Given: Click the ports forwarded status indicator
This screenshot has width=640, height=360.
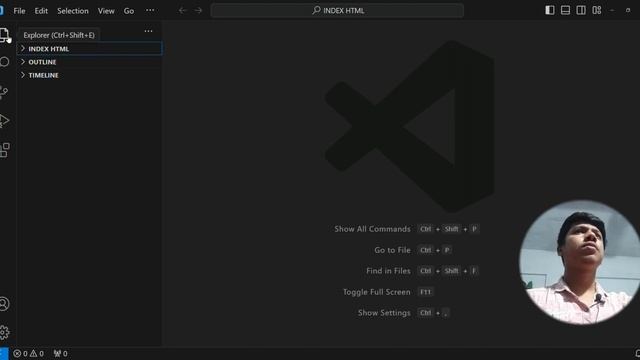Looking at the screenshot, I should [60, 353].
